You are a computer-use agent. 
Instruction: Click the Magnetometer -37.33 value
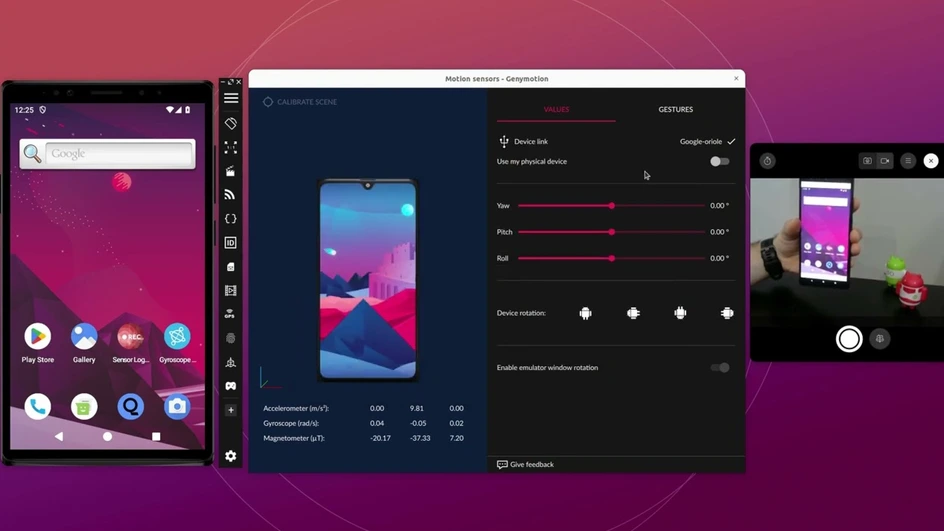pyautogui.click(x=420, y=438)
